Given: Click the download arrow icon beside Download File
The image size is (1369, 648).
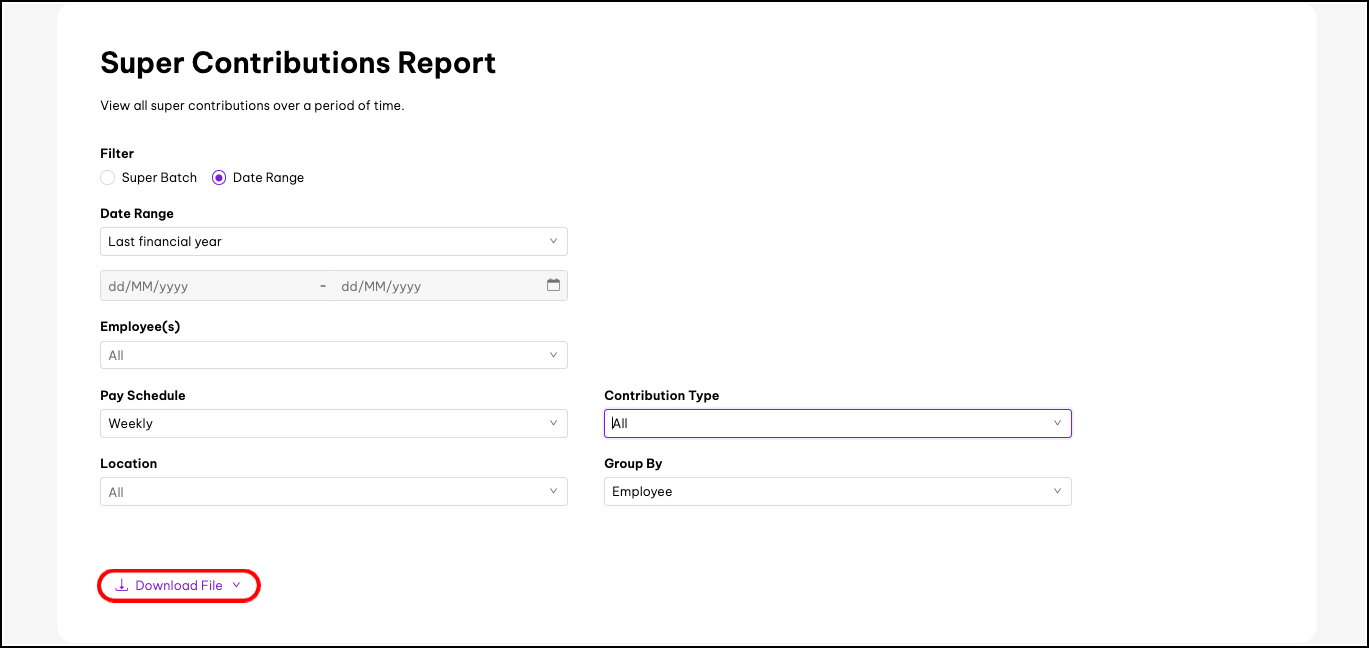Looking at the screenshot, I should point(122,585).
